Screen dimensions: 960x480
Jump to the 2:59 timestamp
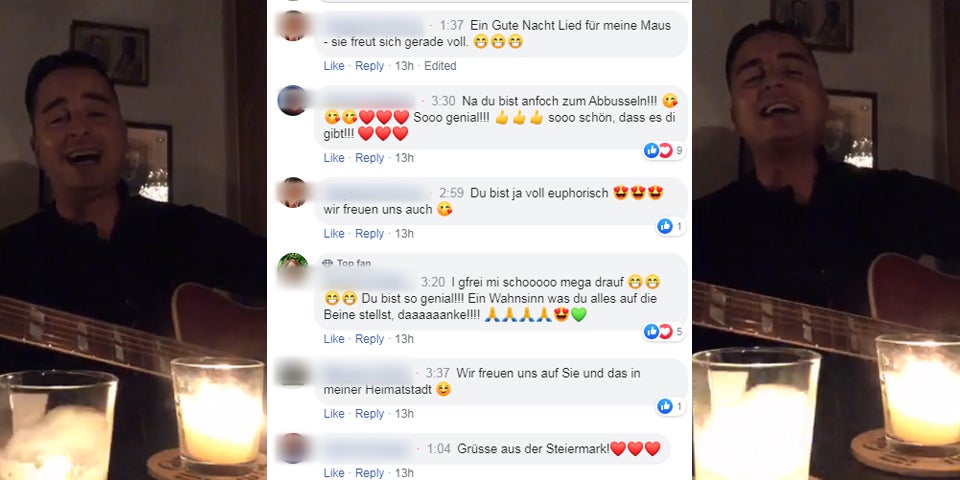point(451,193)
